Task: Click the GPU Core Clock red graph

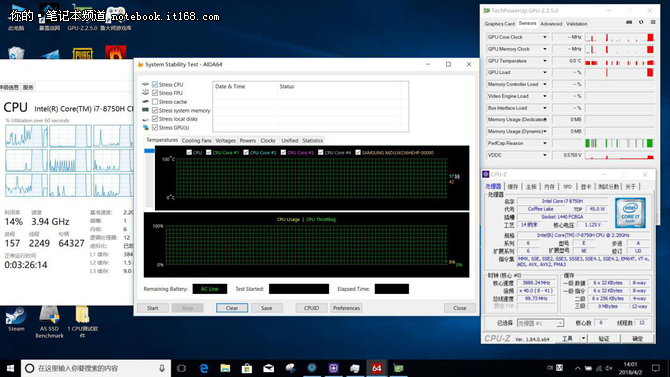Action: 620,37
